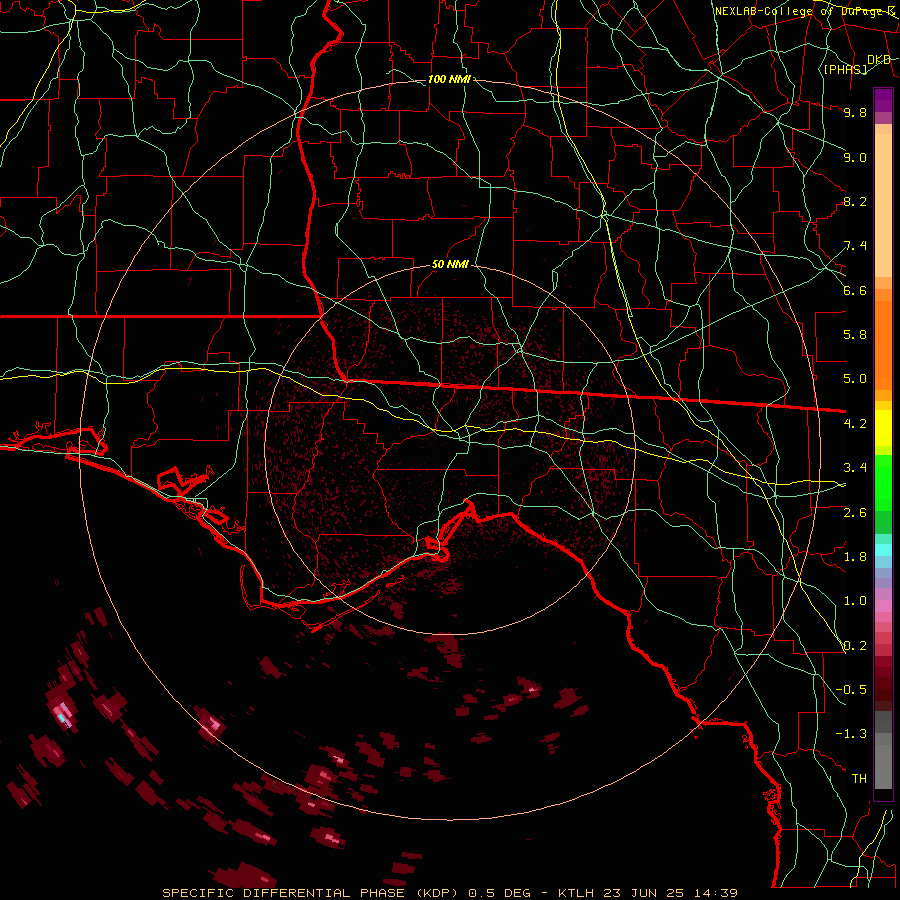Click the 1.0 color scale value
The width and height of the screenshot is (900, 900).
855,601
